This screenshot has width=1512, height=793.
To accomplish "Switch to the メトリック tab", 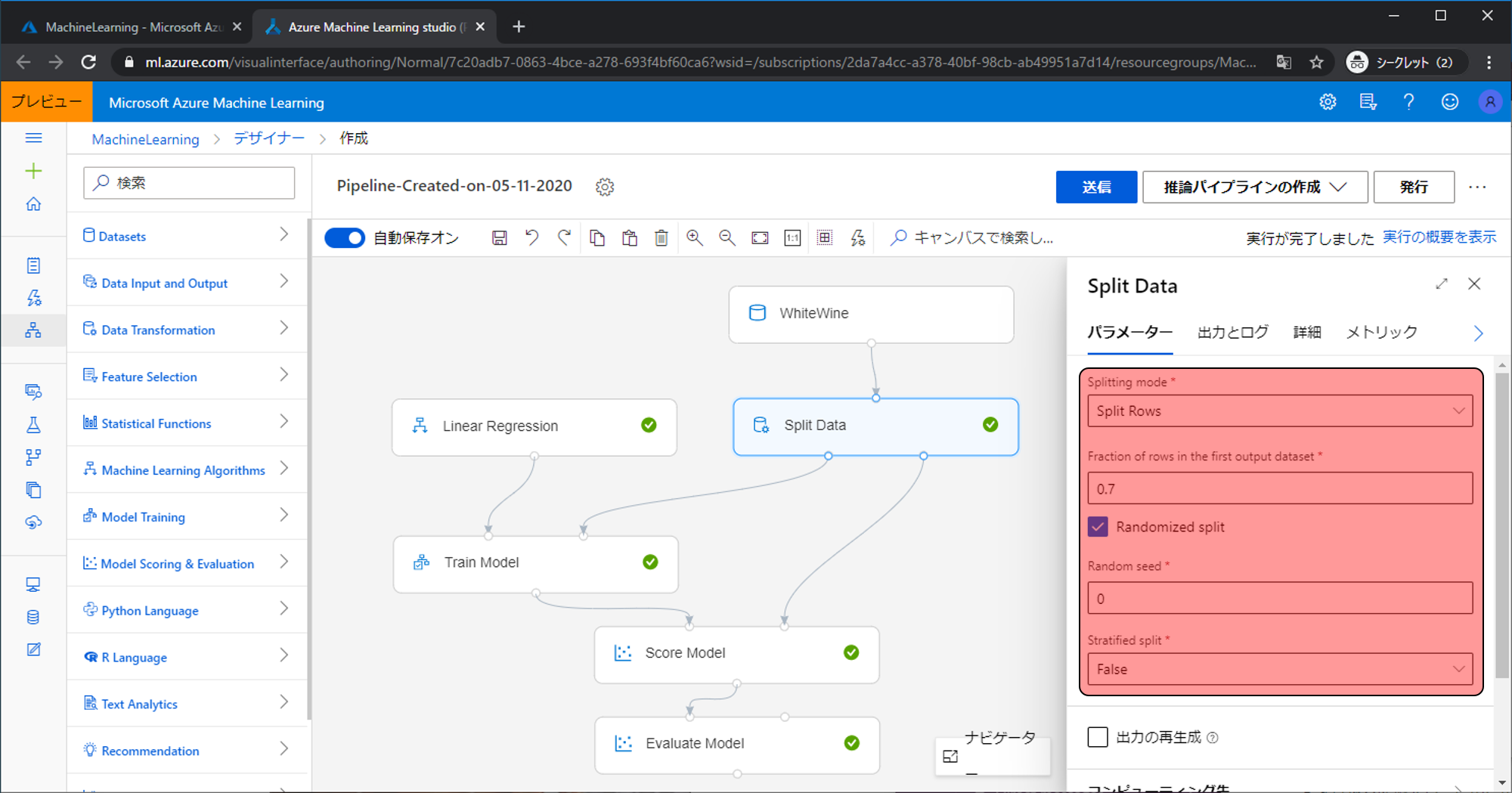I will coord(1381,332).
